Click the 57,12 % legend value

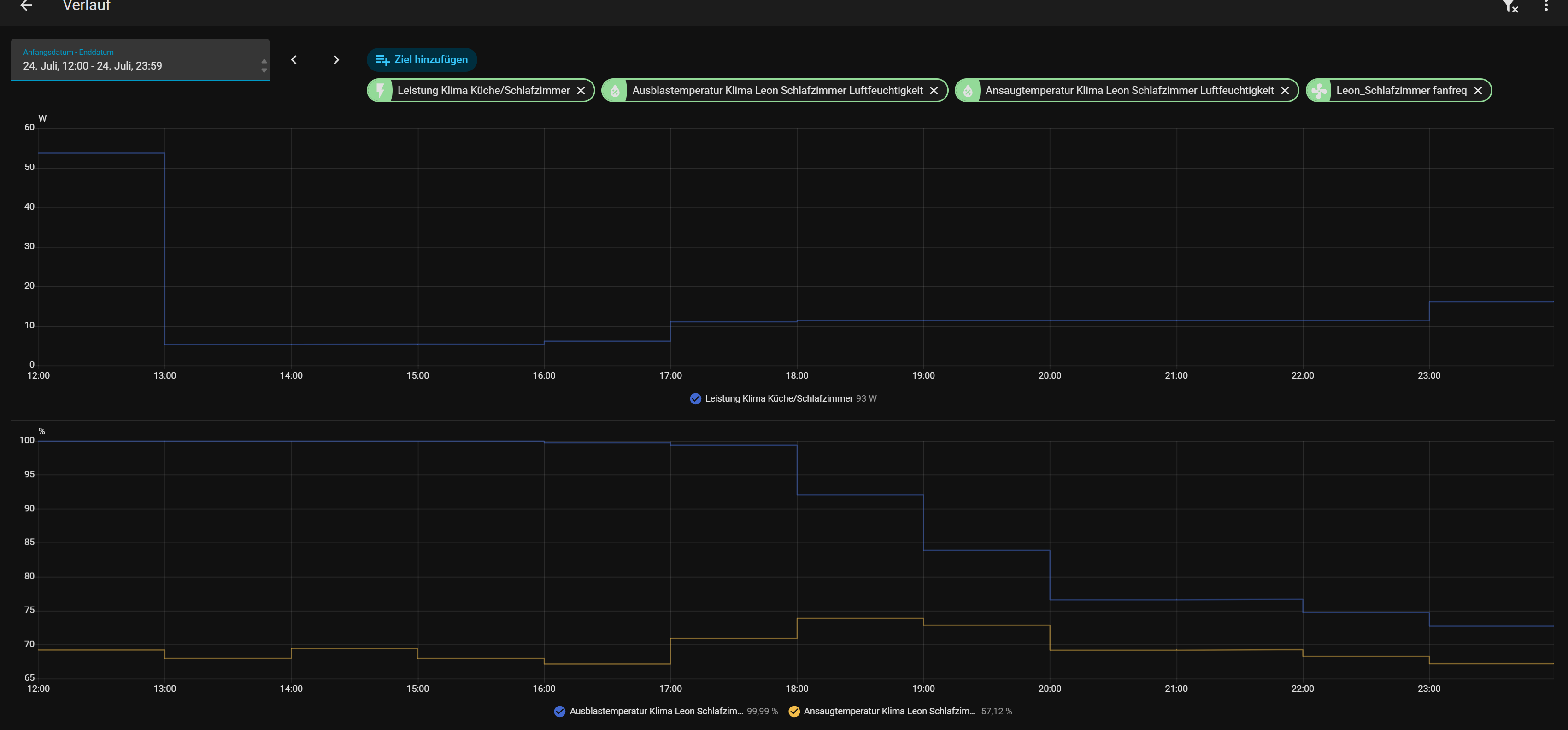[997, 711]
